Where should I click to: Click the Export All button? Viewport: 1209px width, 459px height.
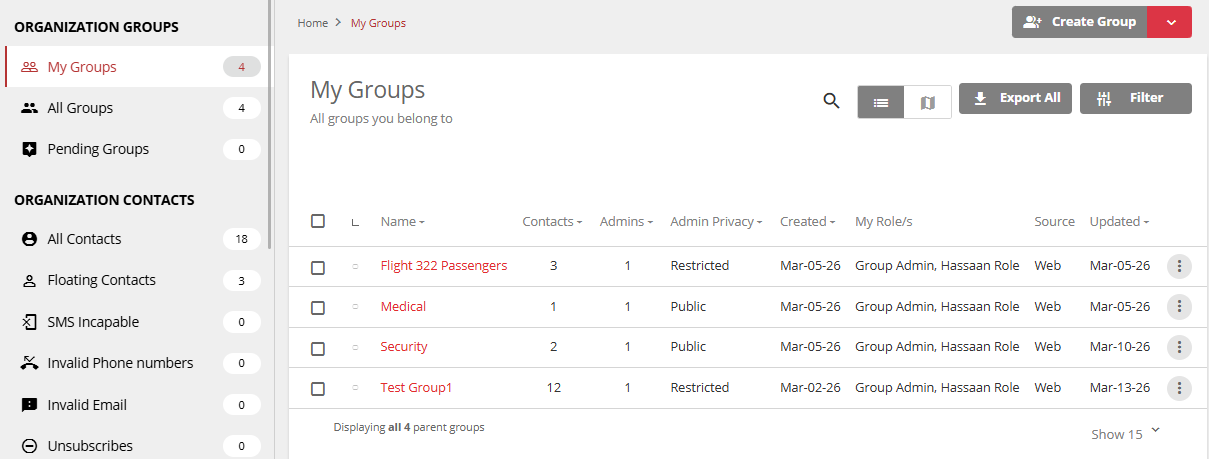point(1016,98)
